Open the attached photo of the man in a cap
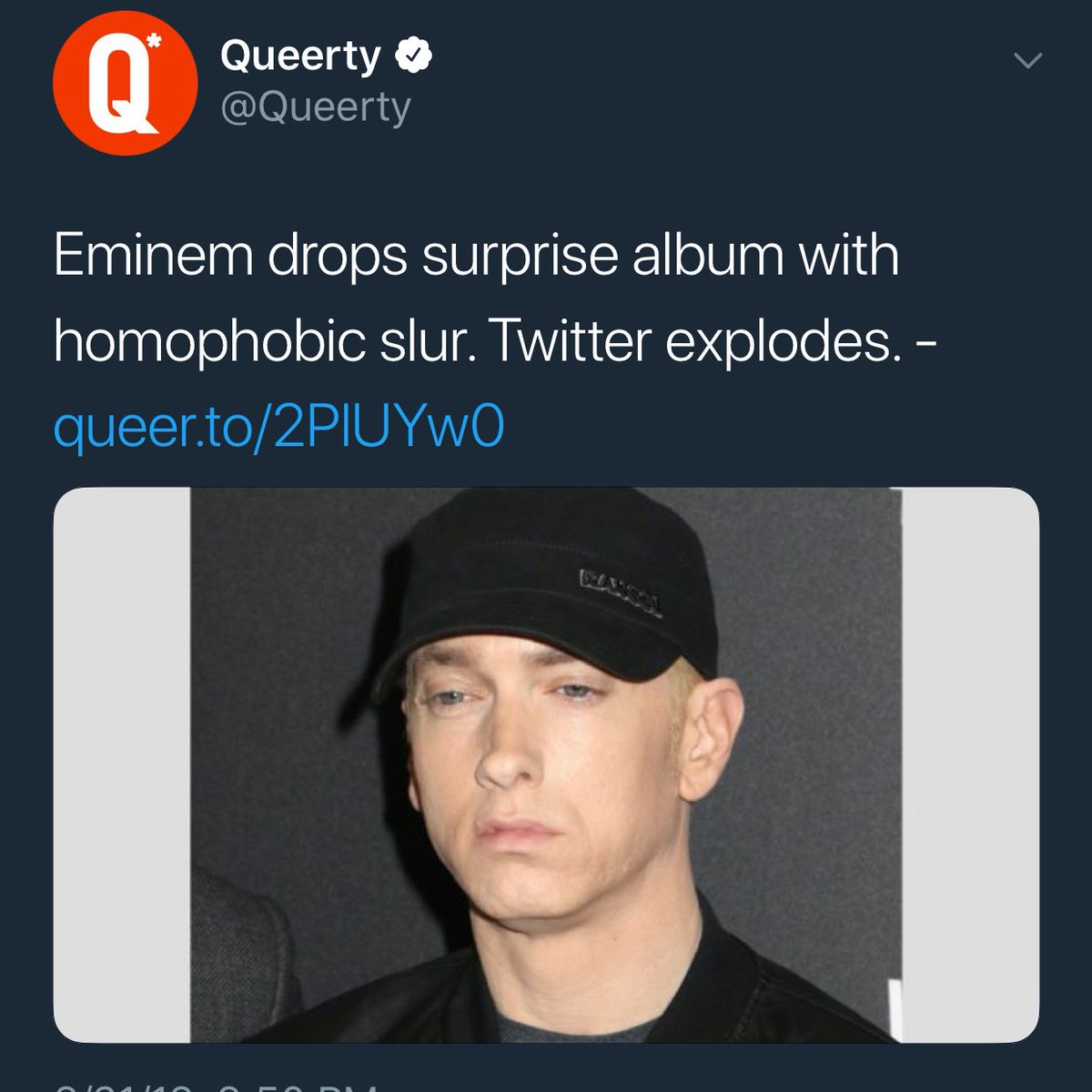1092x1092 pixels. (546, 765)
